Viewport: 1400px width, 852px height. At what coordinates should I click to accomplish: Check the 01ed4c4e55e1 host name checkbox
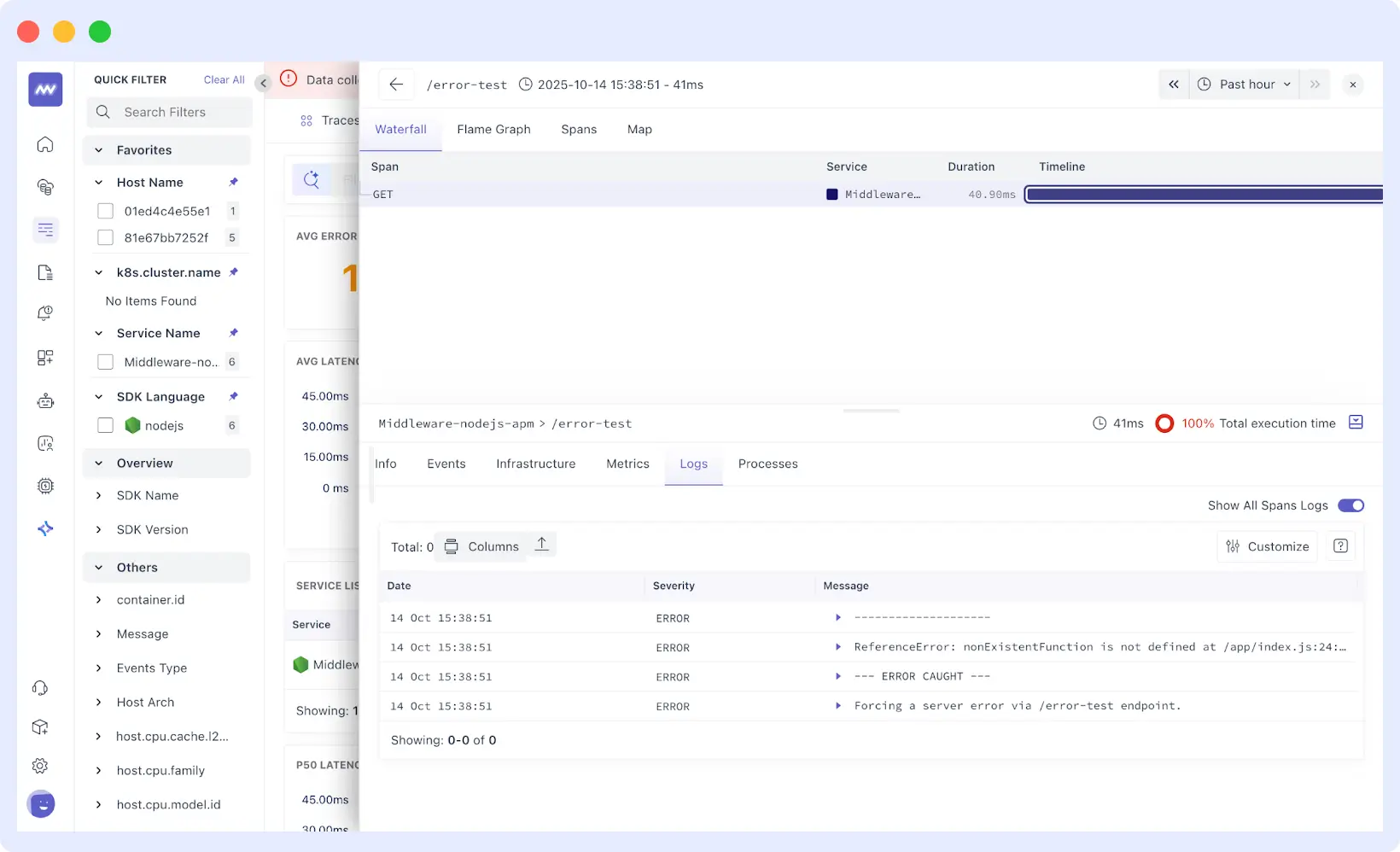pyautogui.click(x=105, y=211)
